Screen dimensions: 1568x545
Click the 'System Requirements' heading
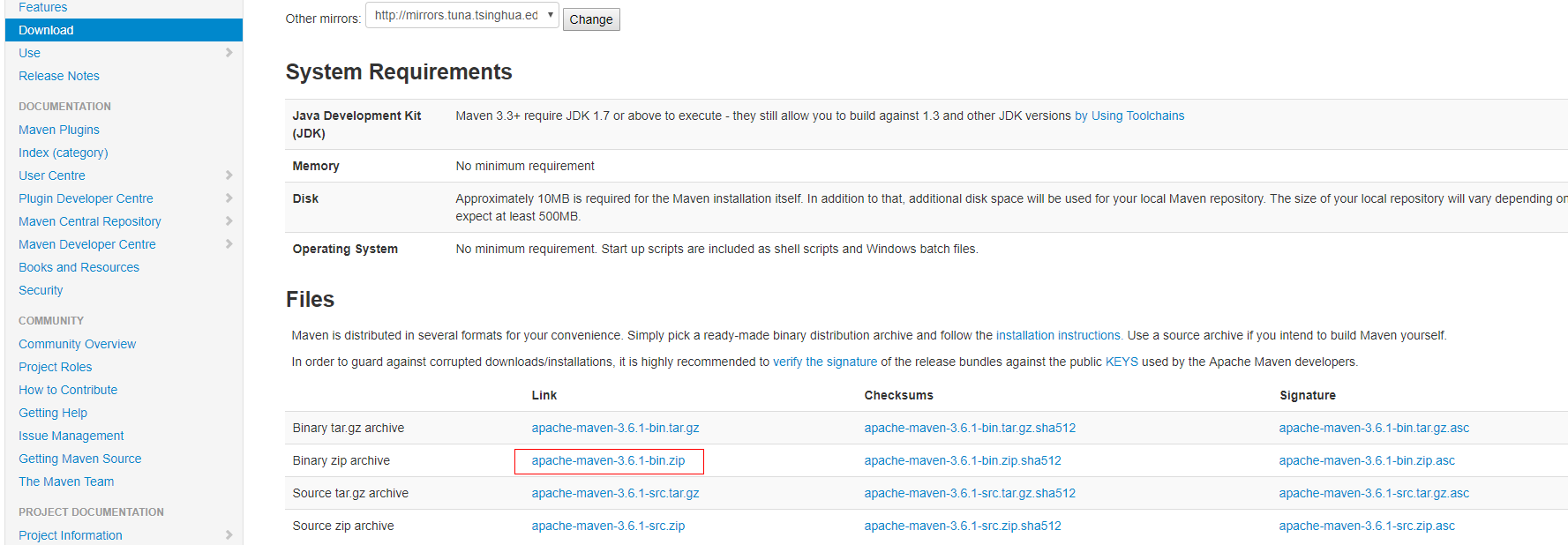click(x=399, y=71)
